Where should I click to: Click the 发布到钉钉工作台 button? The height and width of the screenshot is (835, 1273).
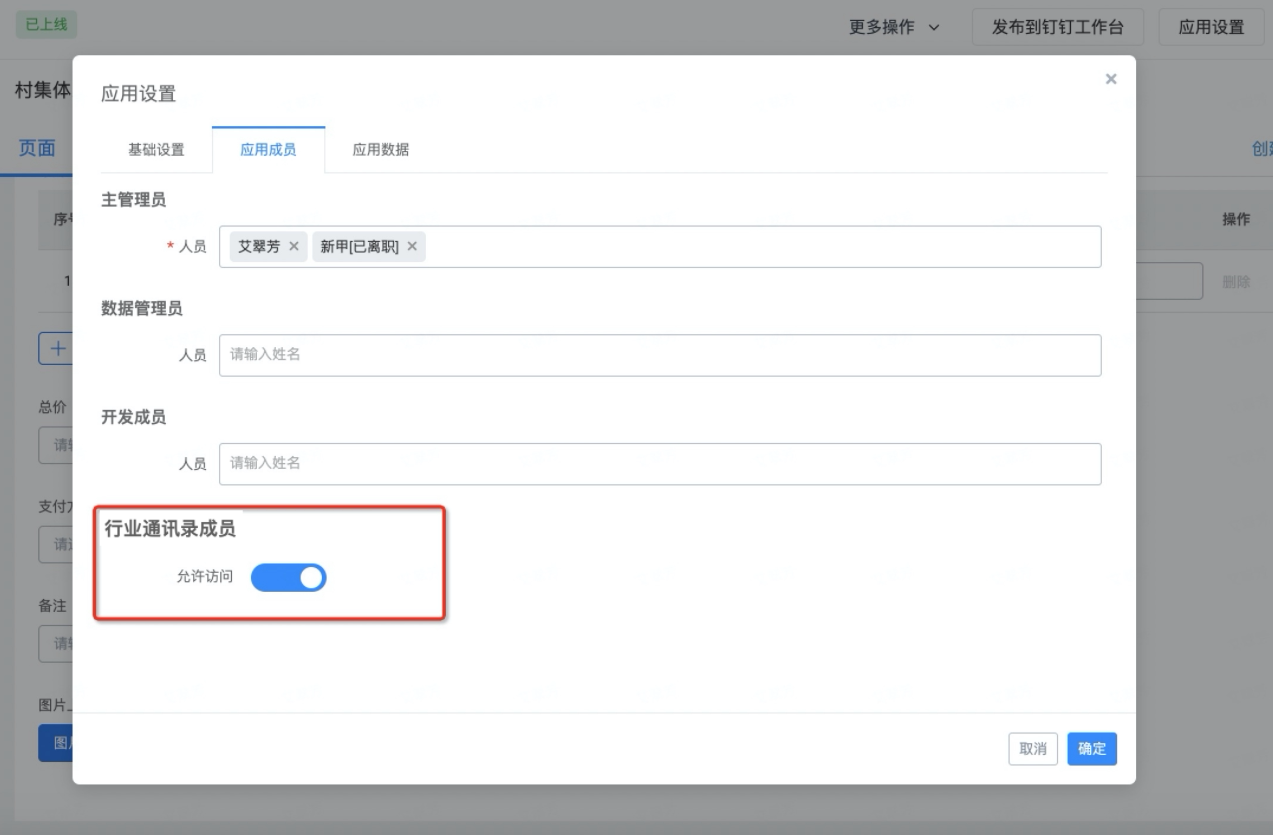pos(1059,28)
